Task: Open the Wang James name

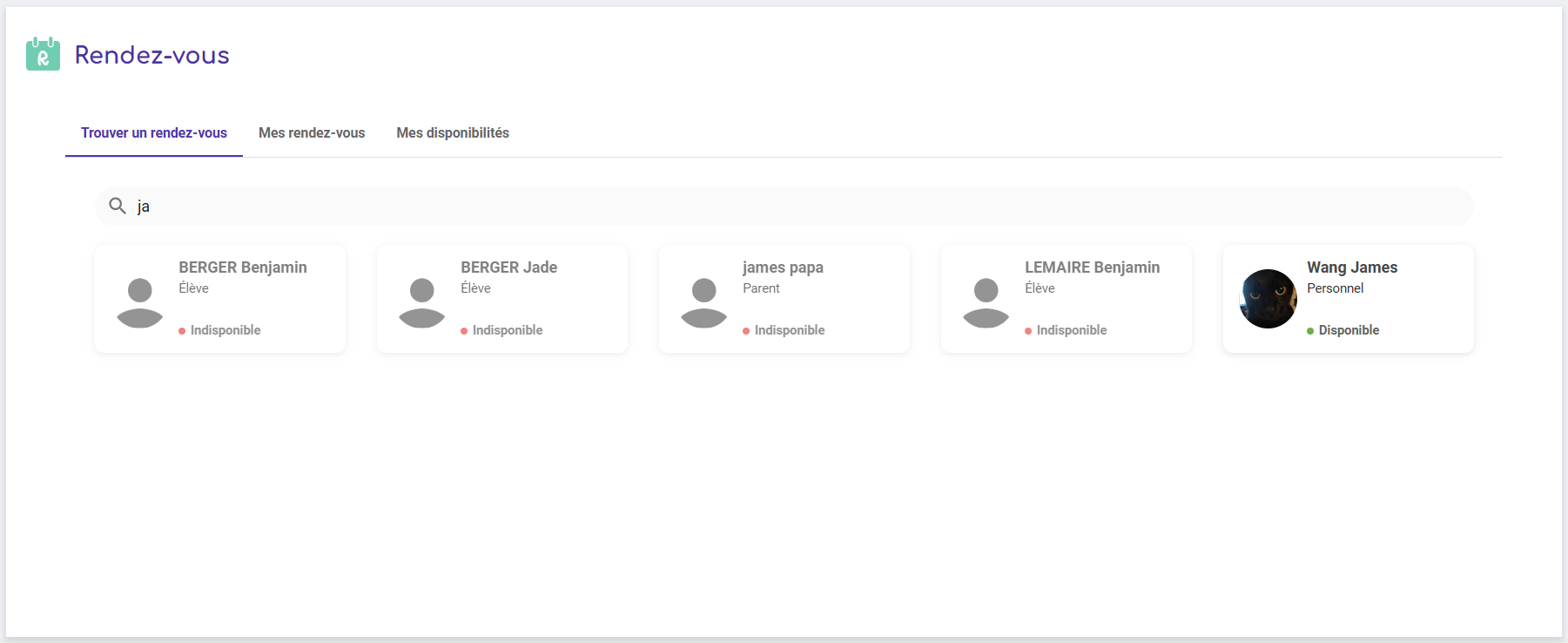Action: pyautogui.click(x=1352, y=267)
